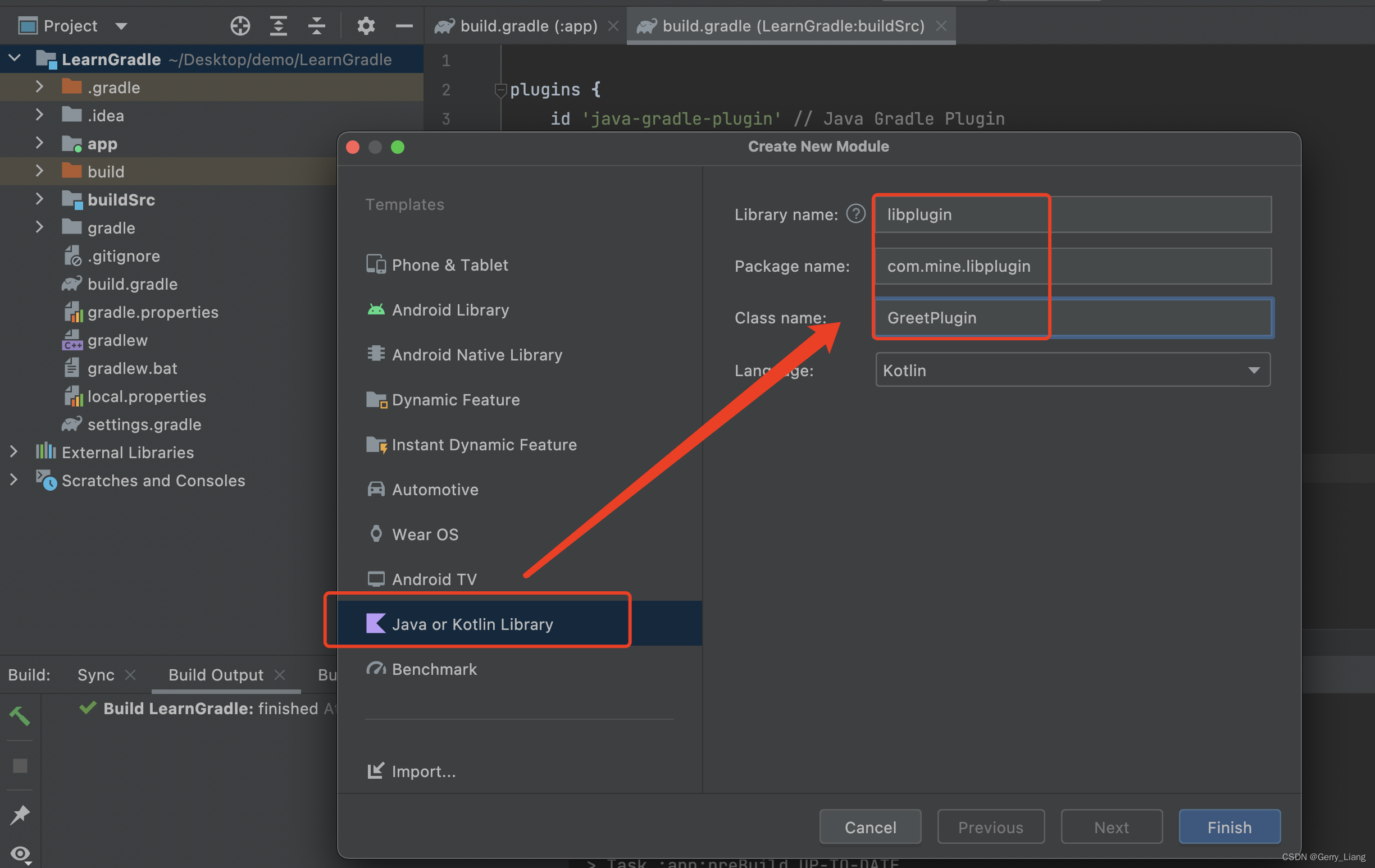Fold the plugins block in editor gutter

[x=501, y=90]
